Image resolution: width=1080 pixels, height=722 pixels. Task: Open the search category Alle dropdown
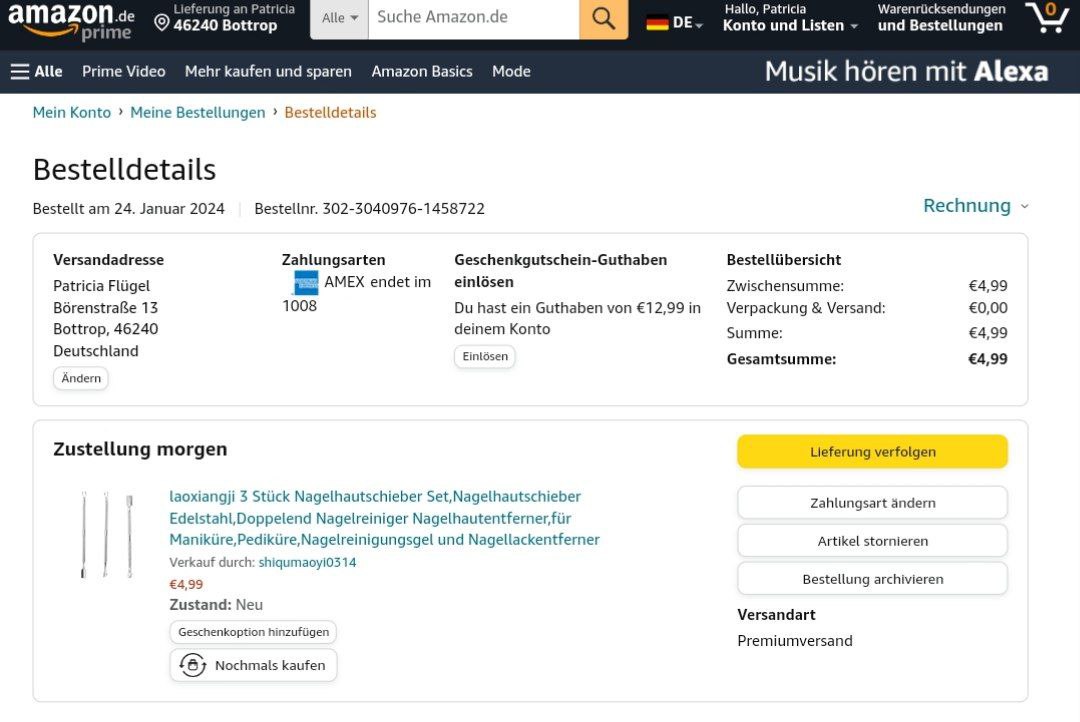click(339, 18)
